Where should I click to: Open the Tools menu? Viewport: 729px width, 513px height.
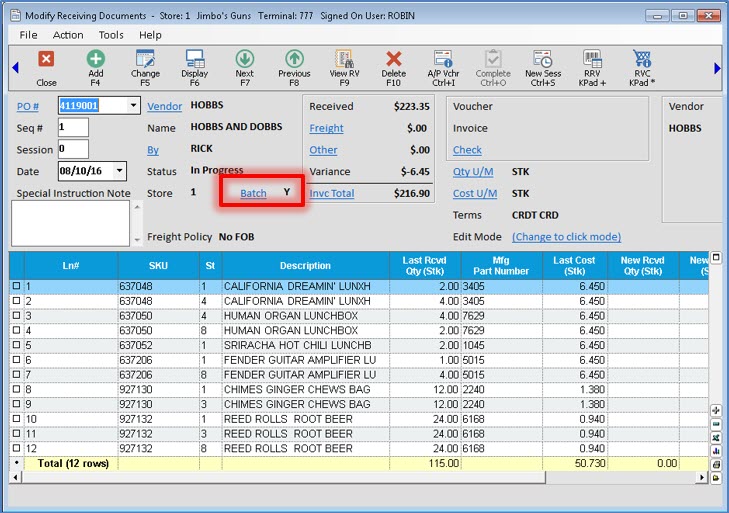click(111, 35)
